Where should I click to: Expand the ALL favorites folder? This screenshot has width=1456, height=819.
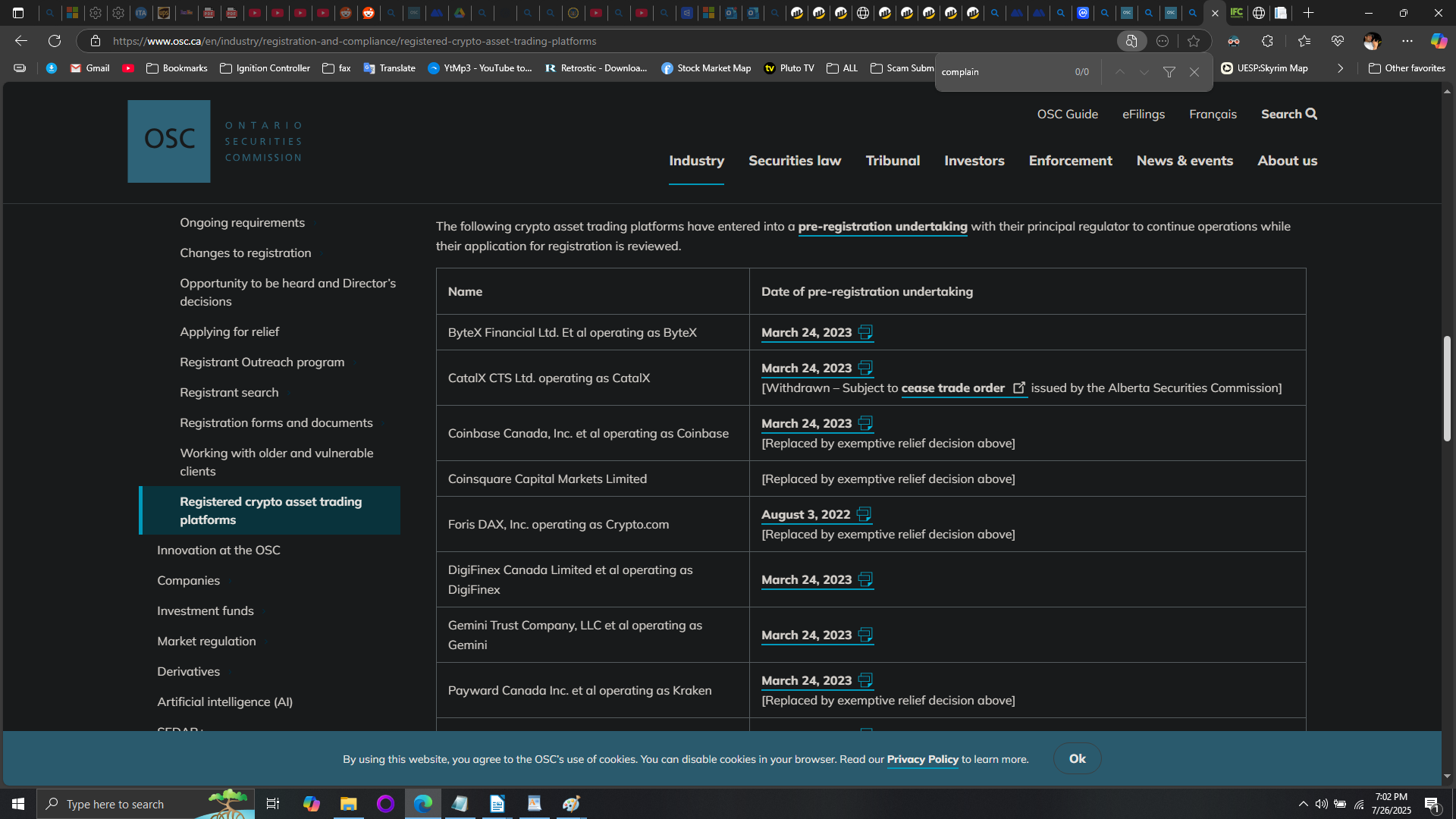(x=843, y=68)
